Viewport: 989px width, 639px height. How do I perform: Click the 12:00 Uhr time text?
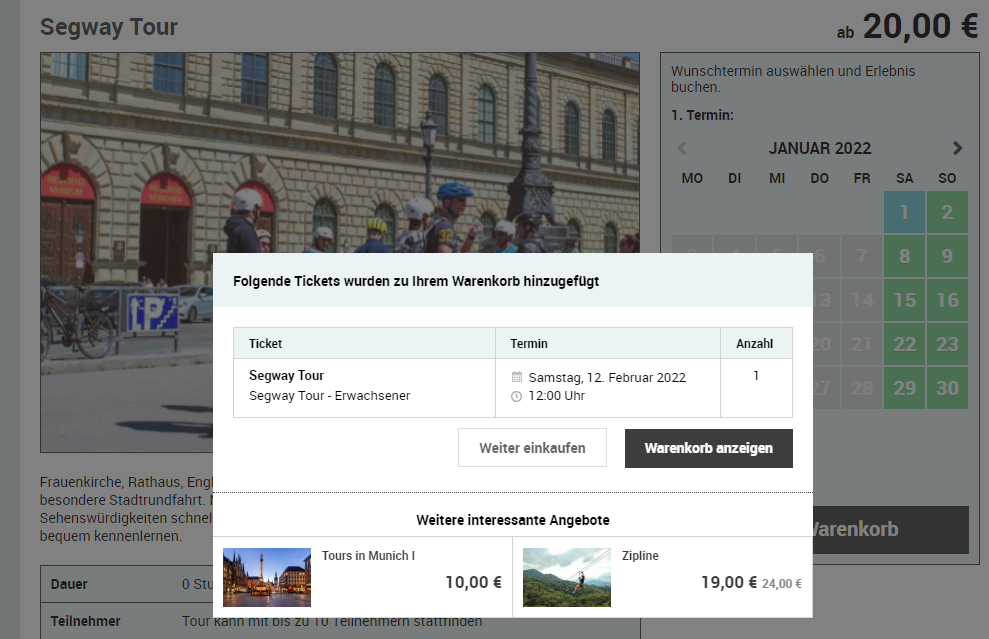click(x=556, y=396)
